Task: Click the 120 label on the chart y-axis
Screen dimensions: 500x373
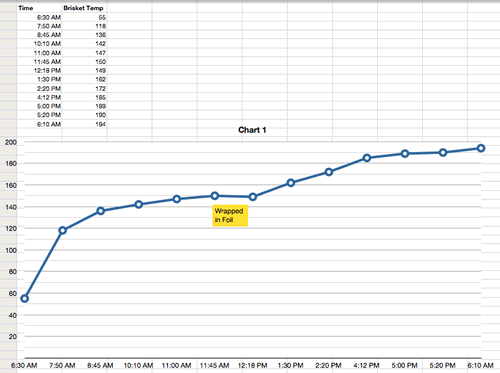Action: pyautogui.click(x=11, y=229)
